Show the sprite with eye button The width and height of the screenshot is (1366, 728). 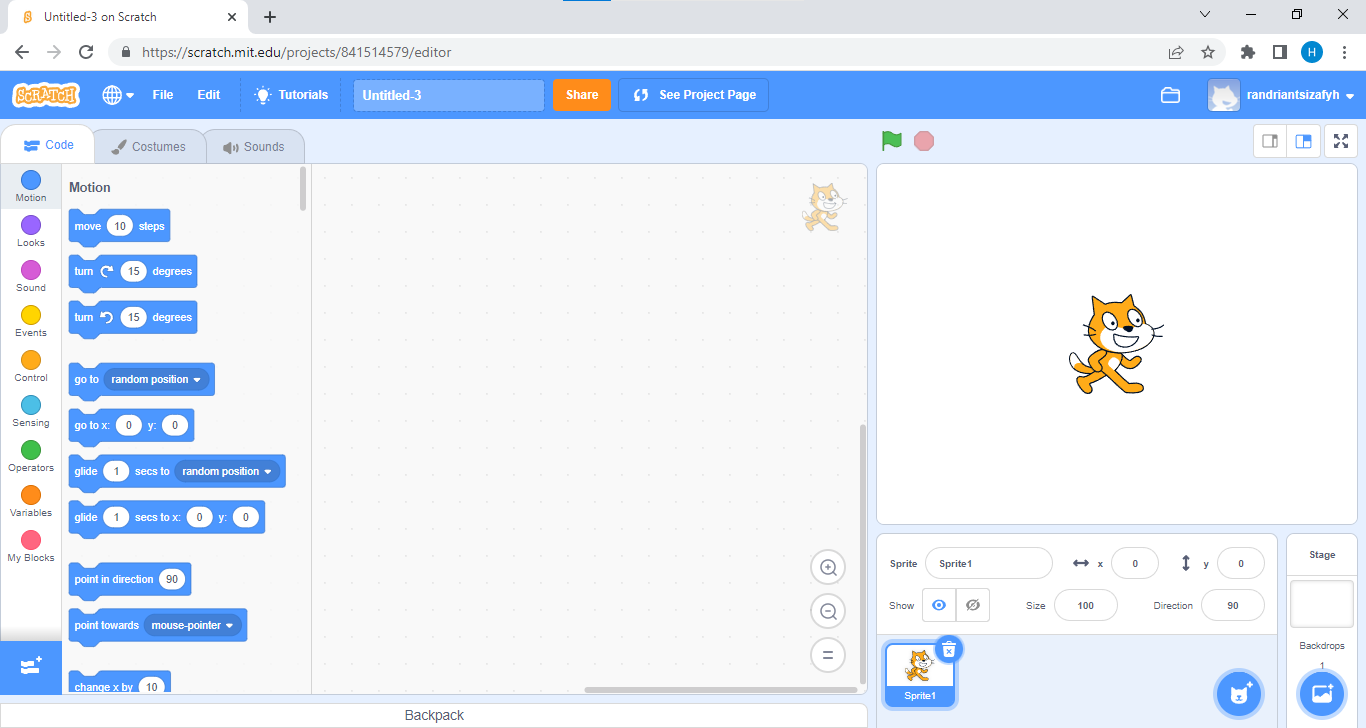point(939,605)
